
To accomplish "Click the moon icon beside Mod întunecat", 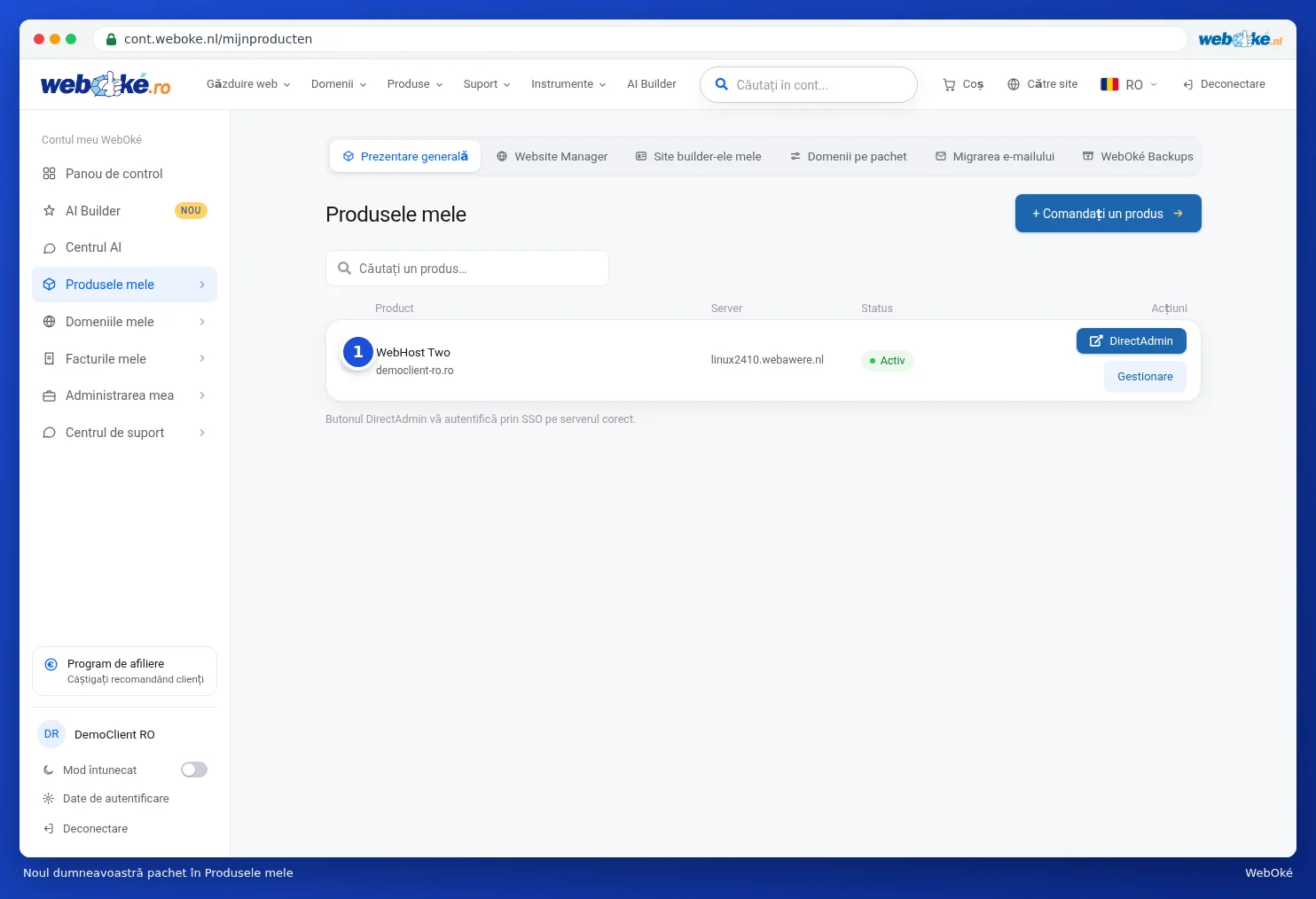I will tap(49, 770).
